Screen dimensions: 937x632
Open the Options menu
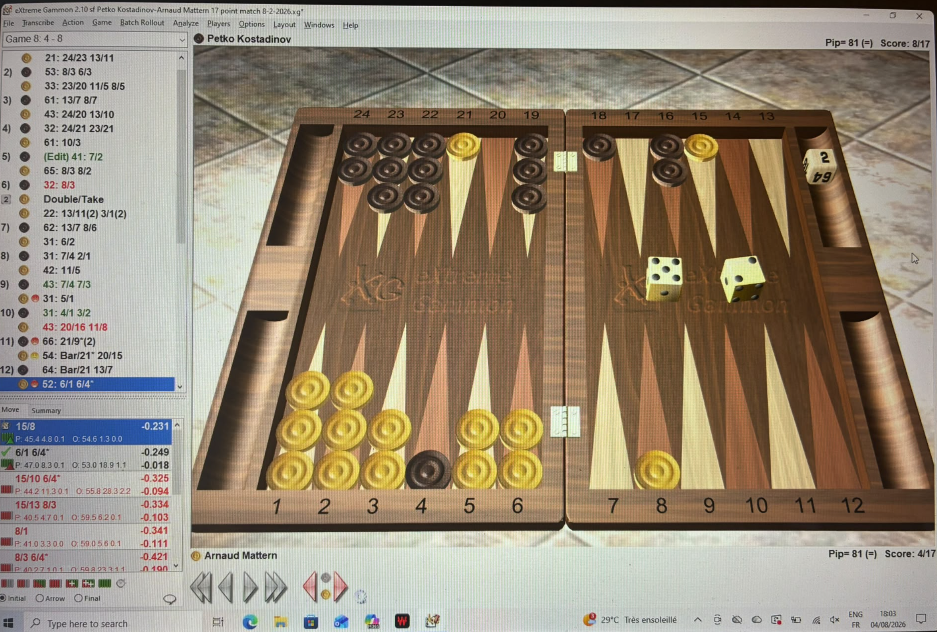(252, 24)
